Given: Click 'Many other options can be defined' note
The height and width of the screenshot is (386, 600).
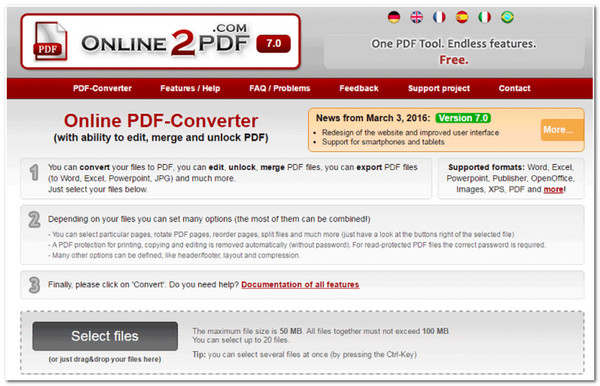Looking at the screenshot, I should (174, 255).
